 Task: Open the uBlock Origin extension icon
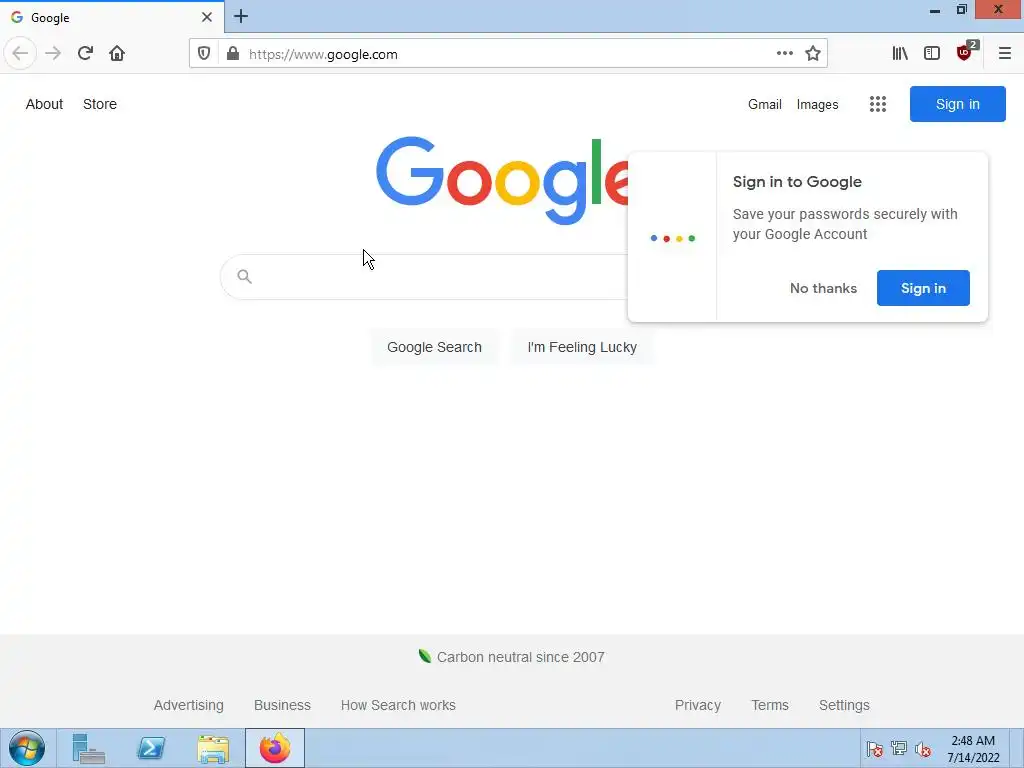965,53
